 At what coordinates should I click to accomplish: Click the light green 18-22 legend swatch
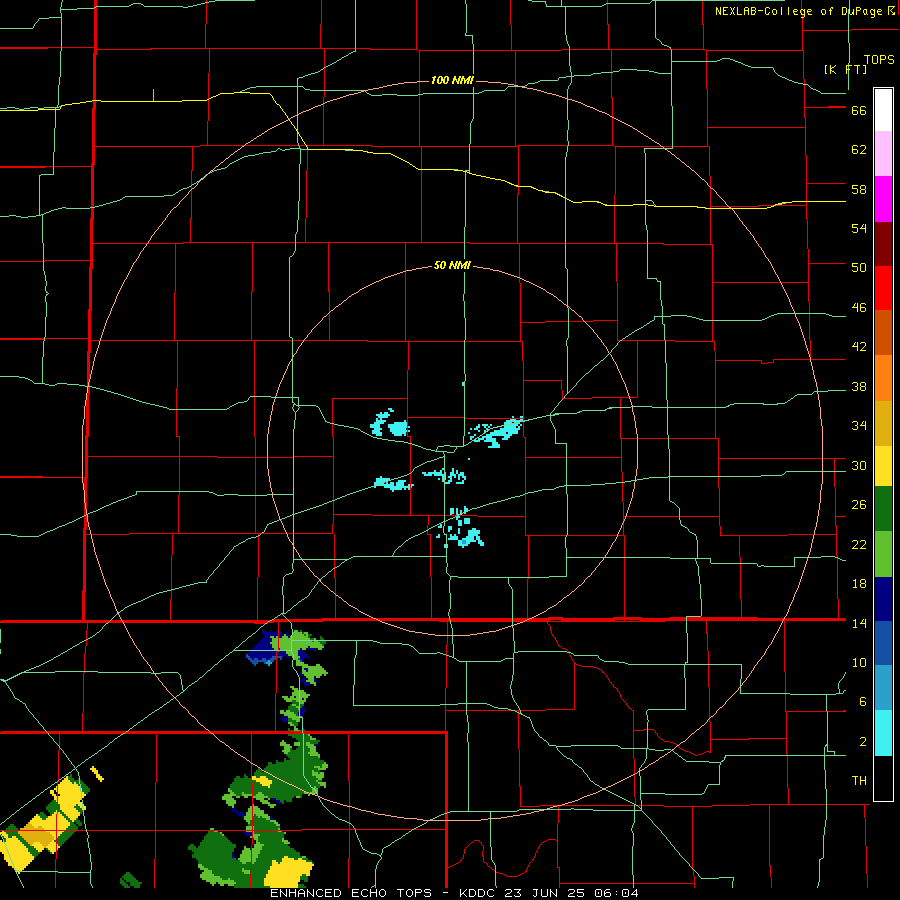(x=883, y=554)
